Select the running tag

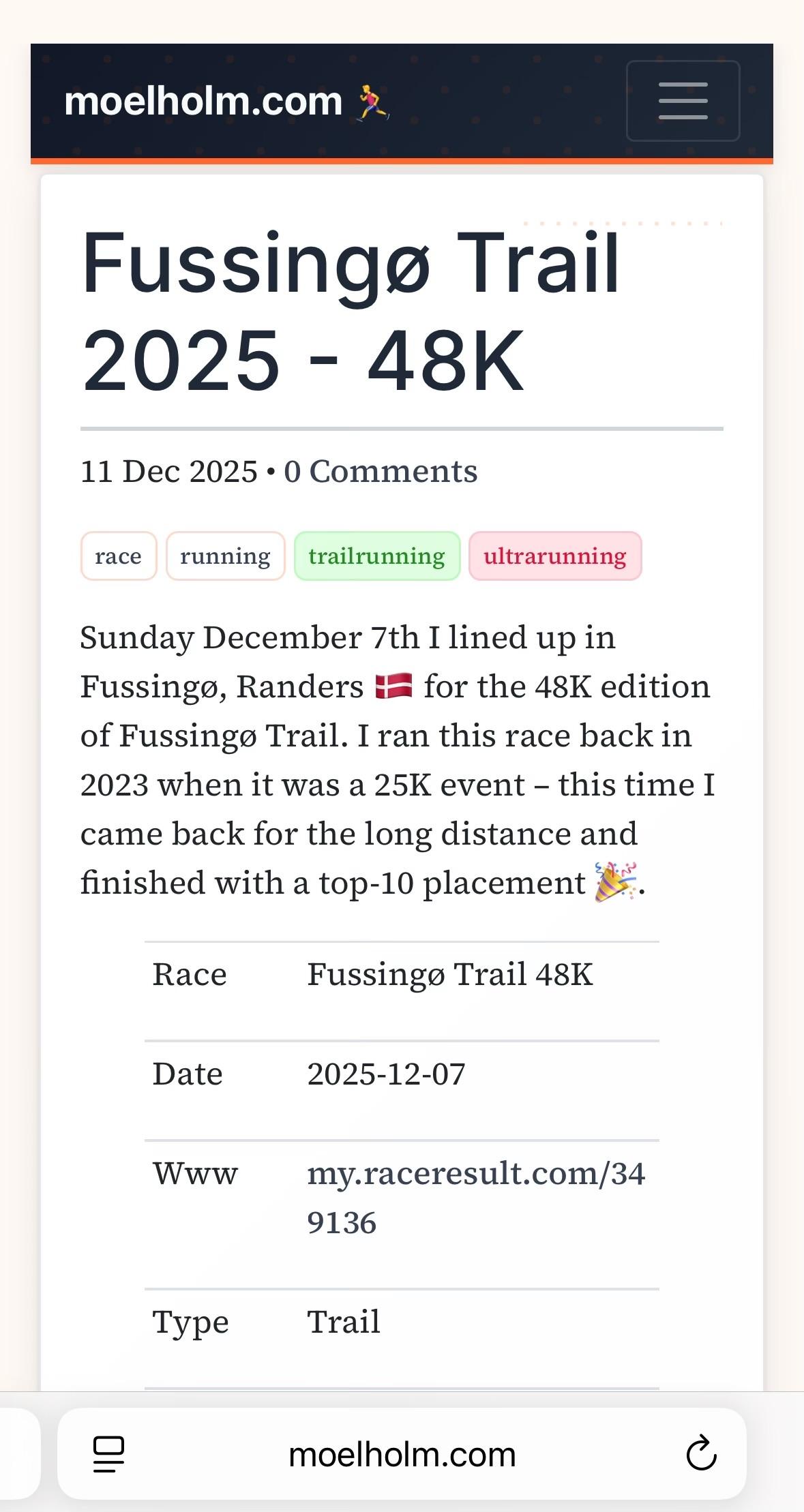pos(225,556)
